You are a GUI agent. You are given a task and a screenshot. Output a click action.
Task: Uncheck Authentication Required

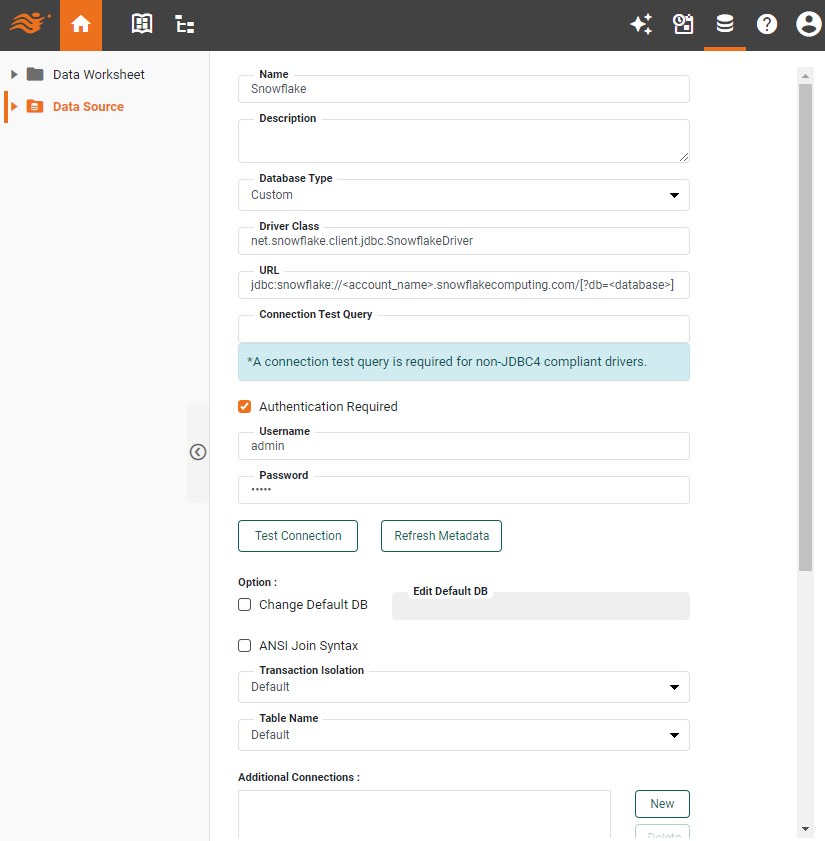coord(244,407)
